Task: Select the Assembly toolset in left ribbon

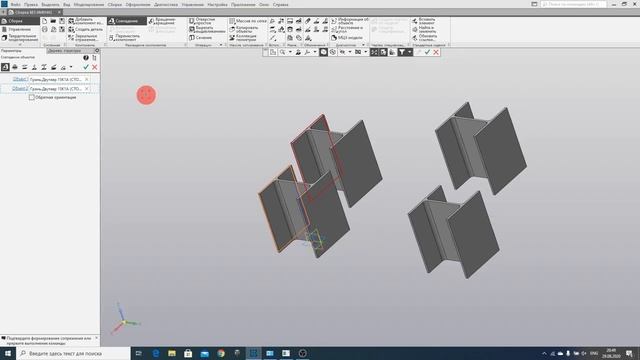Action: (20, 21)
